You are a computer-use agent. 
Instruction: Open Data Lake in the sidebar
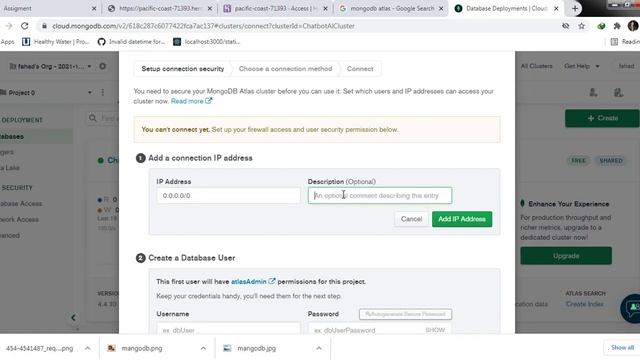pos(10,168)
